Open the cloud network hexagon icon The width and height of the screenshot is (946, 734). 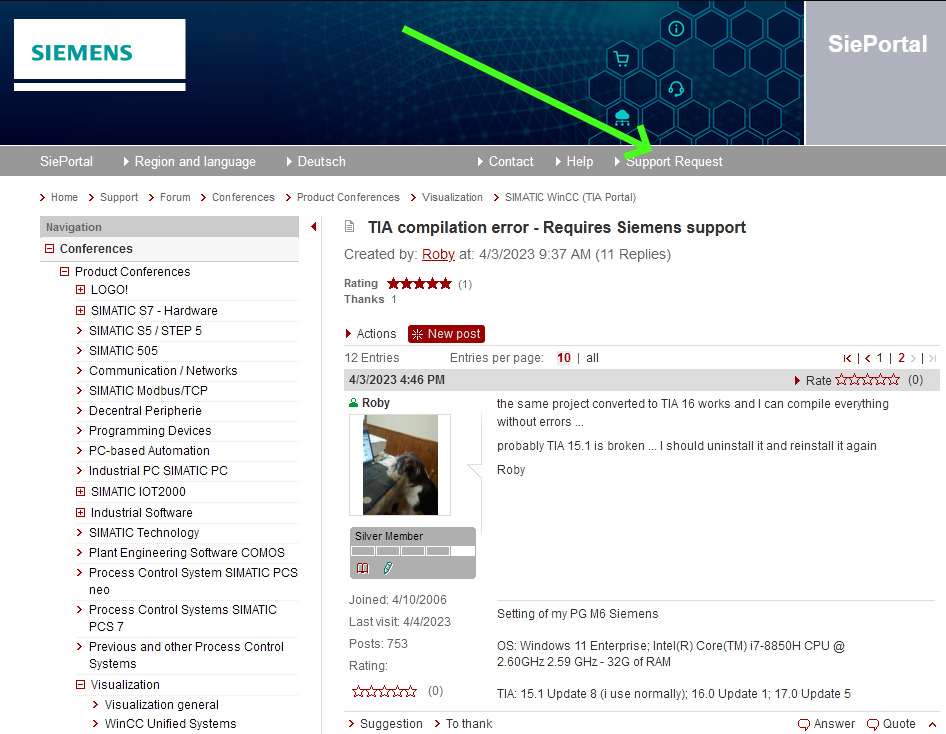pos(622,118)
